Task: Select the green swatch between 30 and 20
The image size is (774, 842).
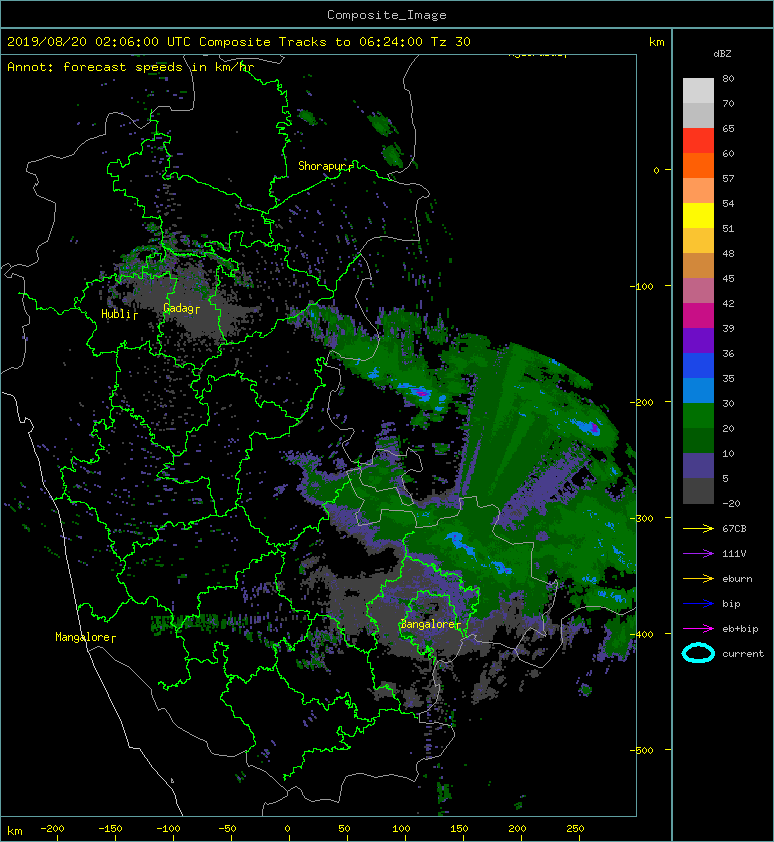Action: pos(698,415)
